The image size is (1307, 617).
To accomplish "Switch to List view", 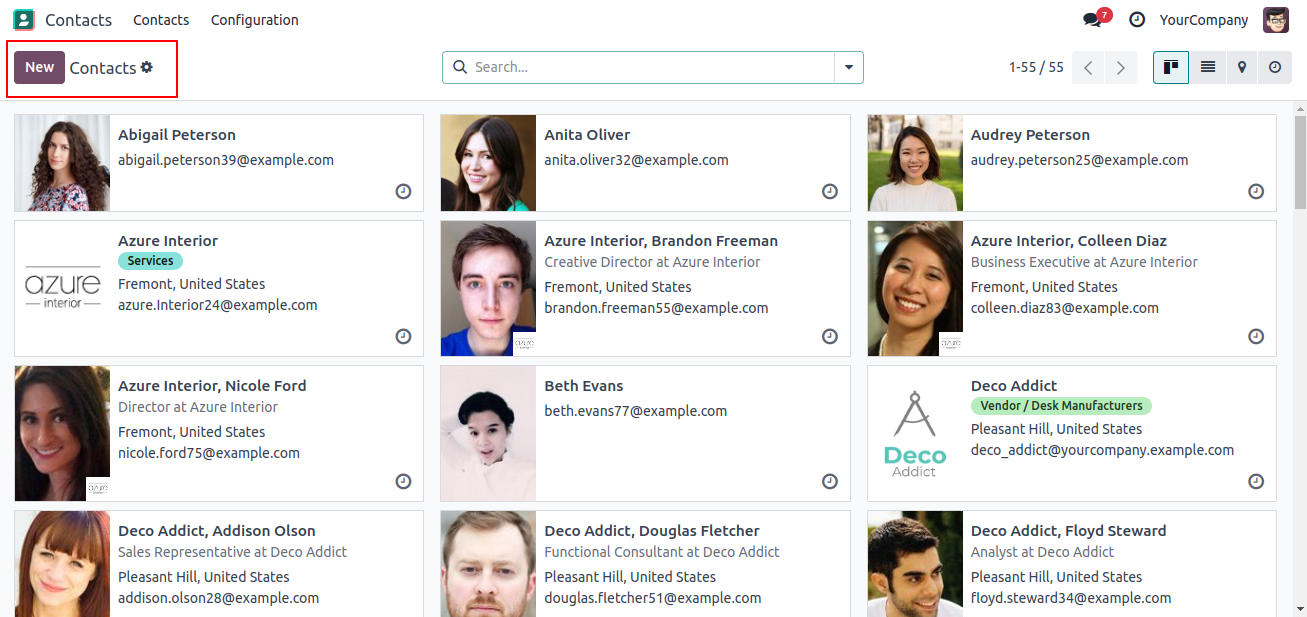I will (x=1208, y=67).
